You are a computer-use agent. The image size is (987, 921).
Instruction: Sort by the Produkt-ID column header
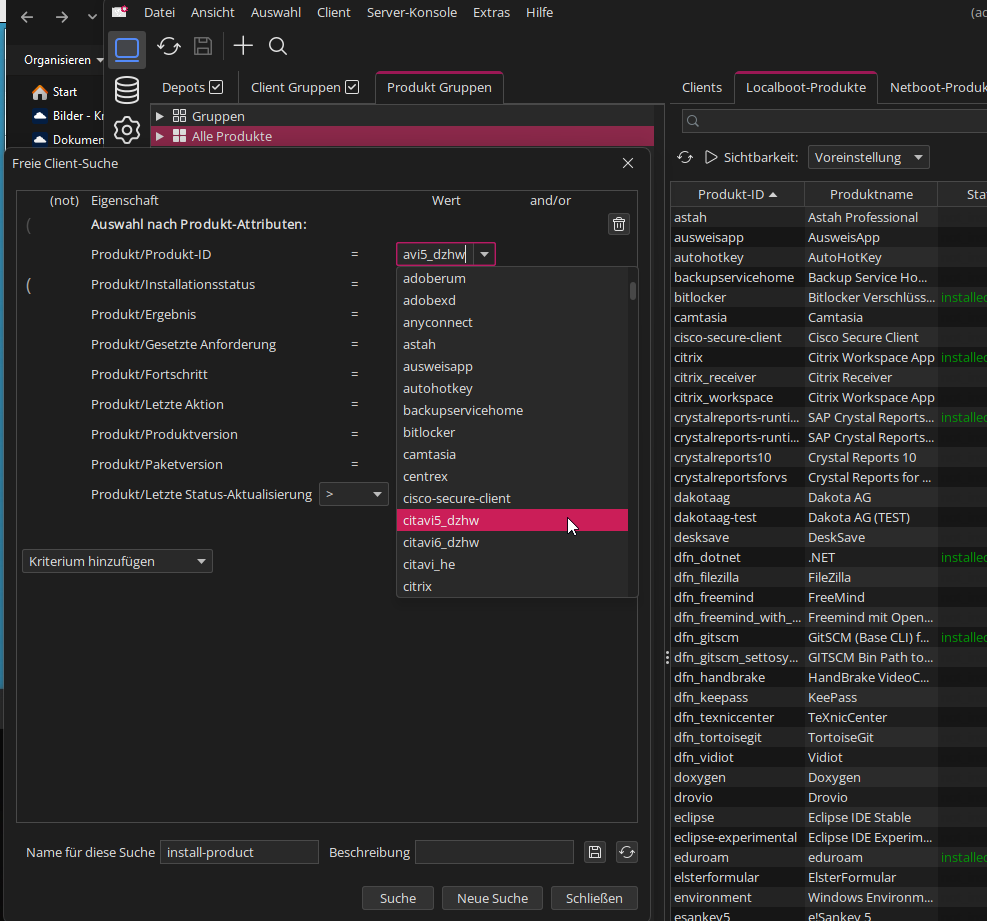click(737, 195)
